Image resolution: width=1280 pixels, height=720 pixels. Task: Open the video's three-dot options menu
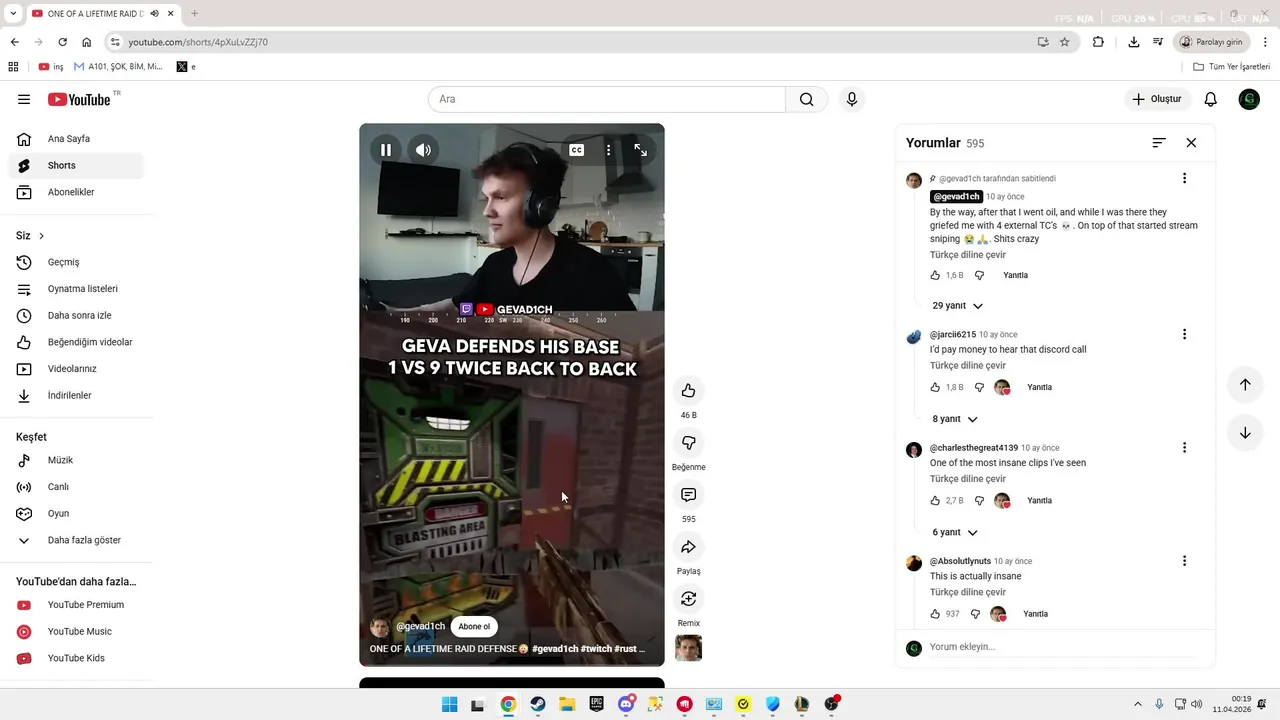click(x=608, y=150)
